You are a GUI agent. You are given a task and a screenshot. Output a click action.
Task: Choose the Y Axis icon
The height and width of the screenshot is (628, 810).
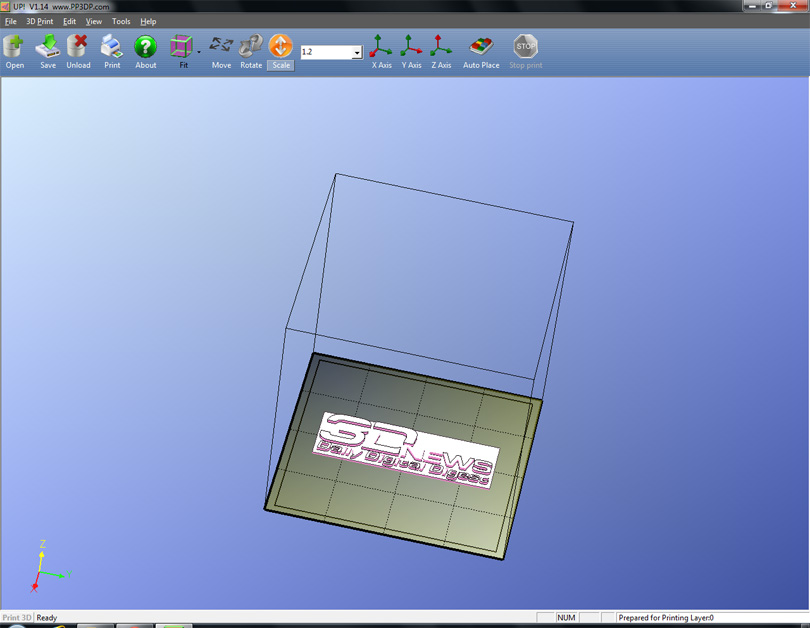pos(411,51)
